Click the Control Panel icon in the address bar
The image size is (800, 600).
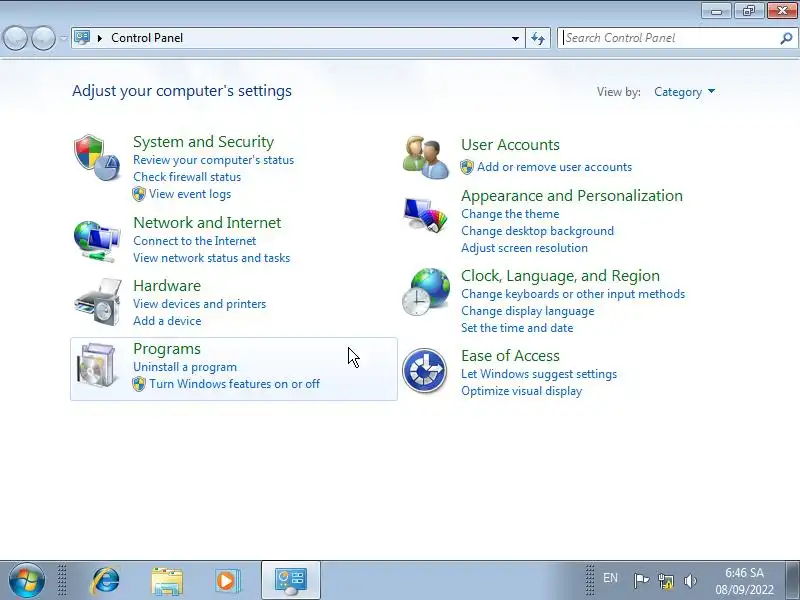82,37
